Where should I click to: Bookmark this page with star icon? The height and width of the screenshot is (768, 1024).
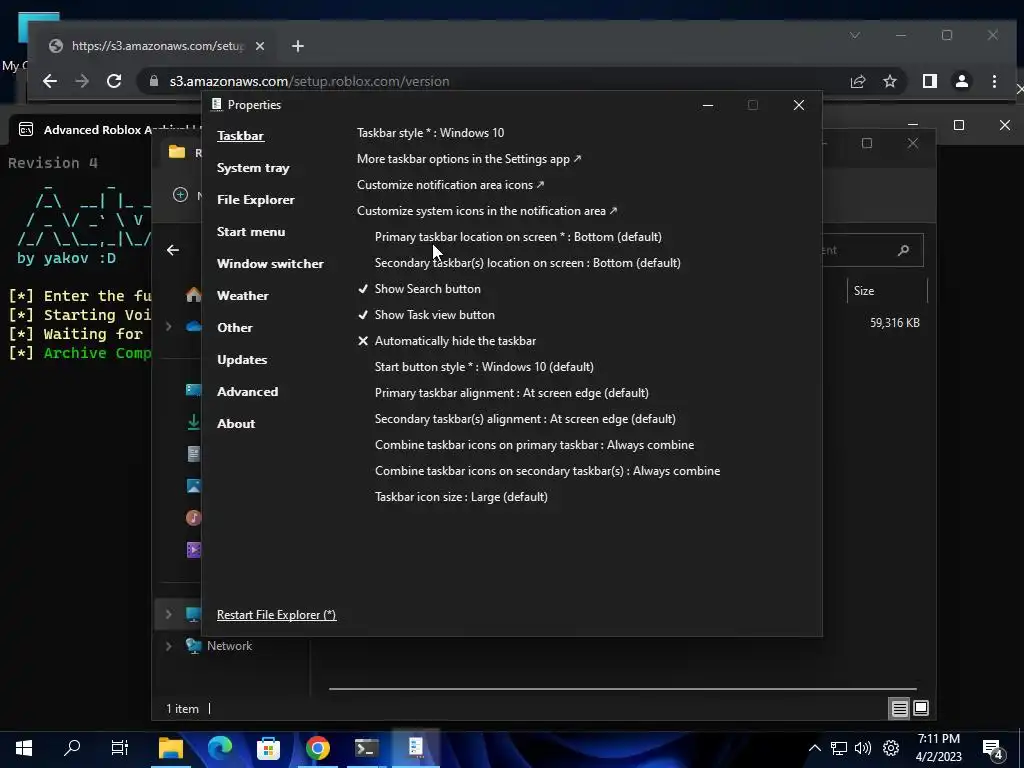pos(889,81)
